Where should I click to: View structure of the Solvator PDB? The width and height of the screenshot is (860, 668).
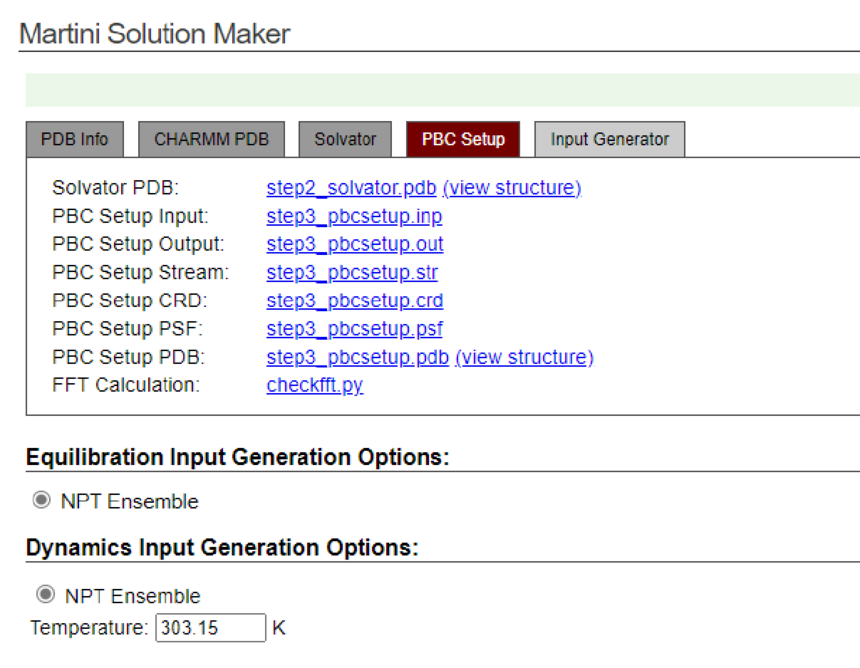tap(511, 188)
